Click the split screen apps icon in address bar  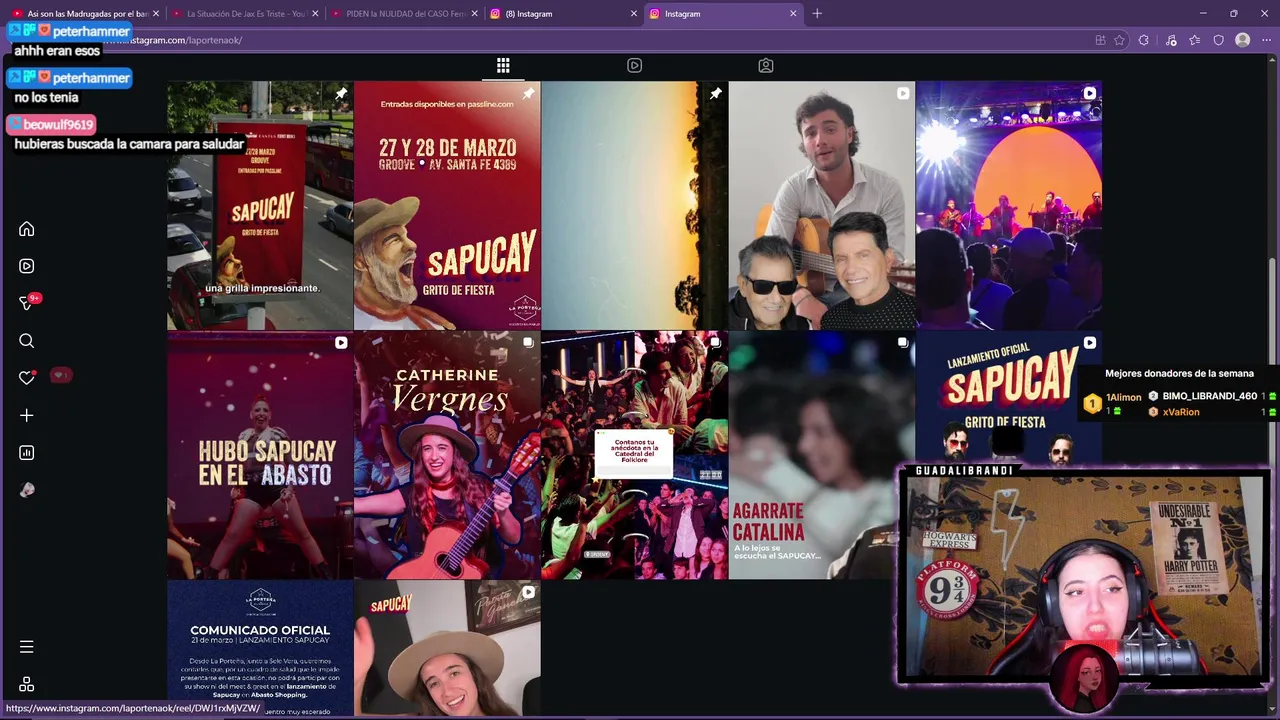[x=1100, y=40]
